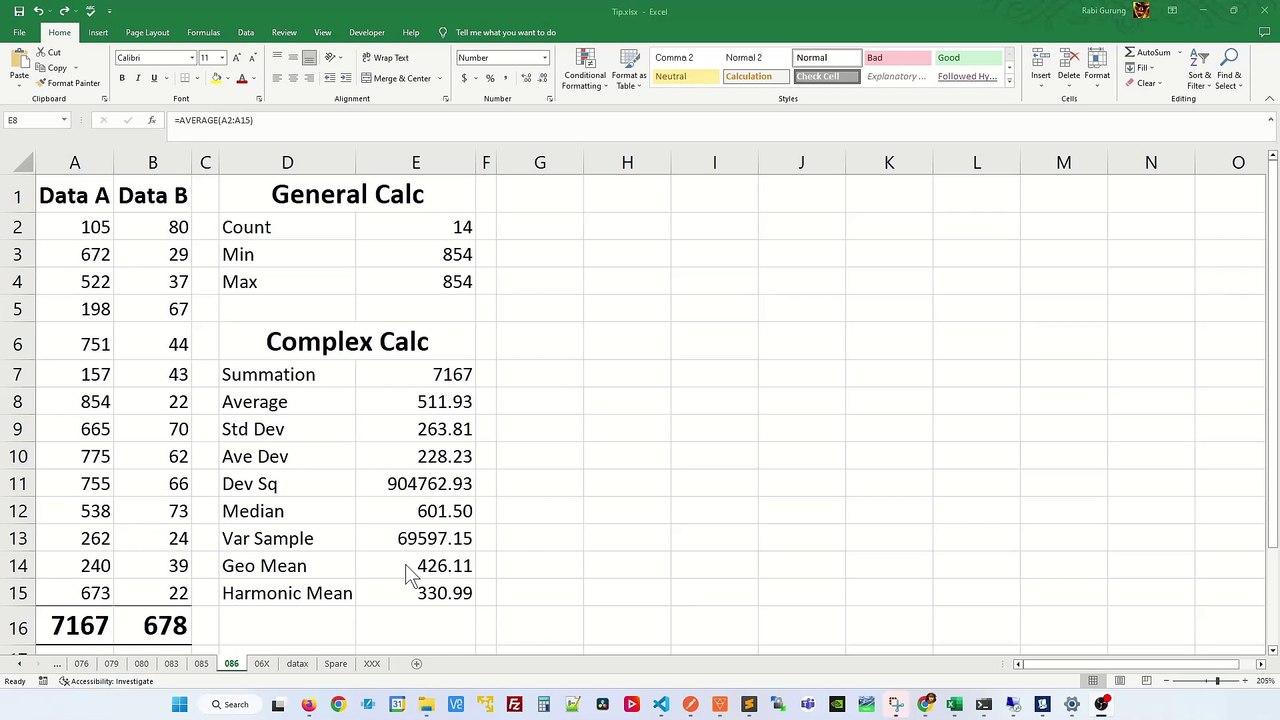
Task: Toggle Align Right alignment
Action: coord(309,78)
